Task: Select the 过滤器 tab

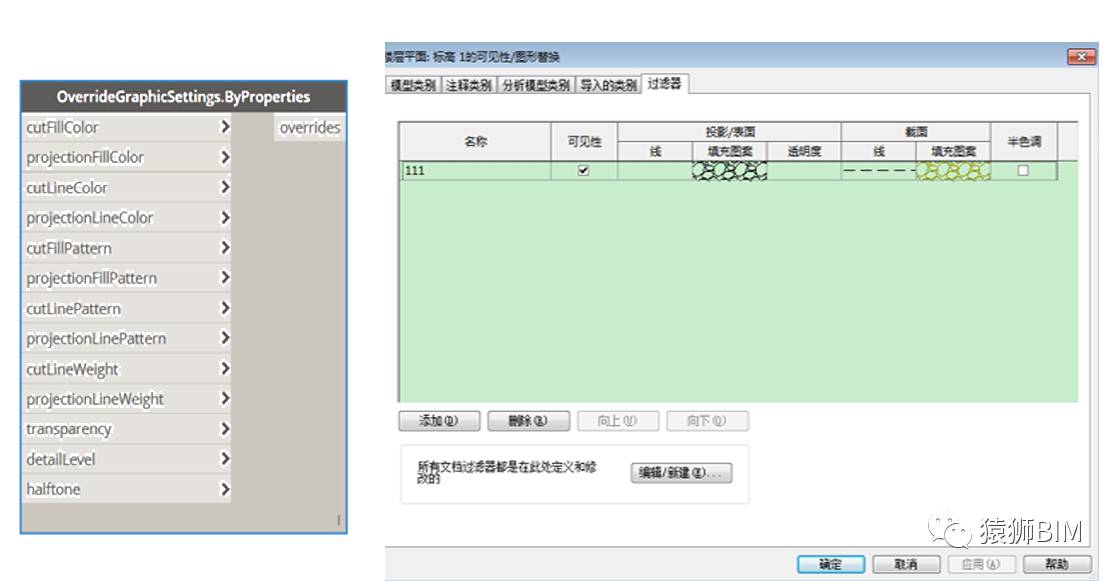Action: 664,84
